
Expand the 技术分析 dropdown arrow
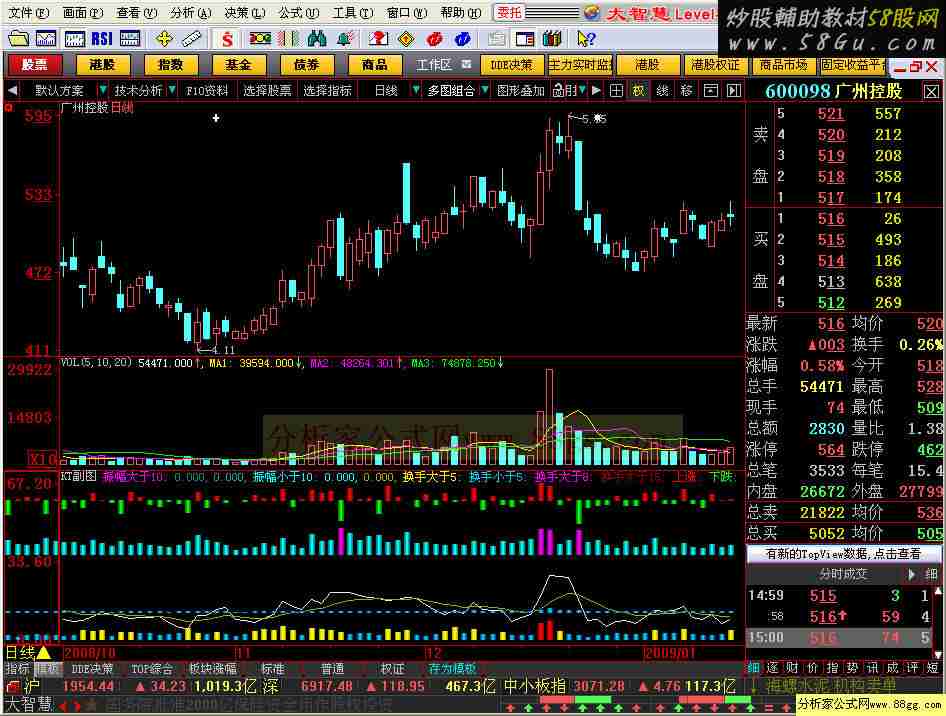pyautogui.click(x=173, y=90)
